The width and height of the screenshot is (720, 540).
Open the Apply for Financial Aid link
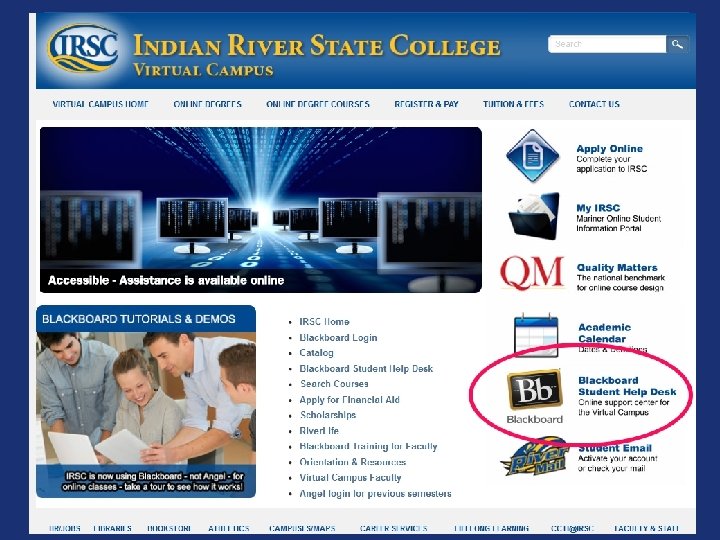(x=349, y=400)
